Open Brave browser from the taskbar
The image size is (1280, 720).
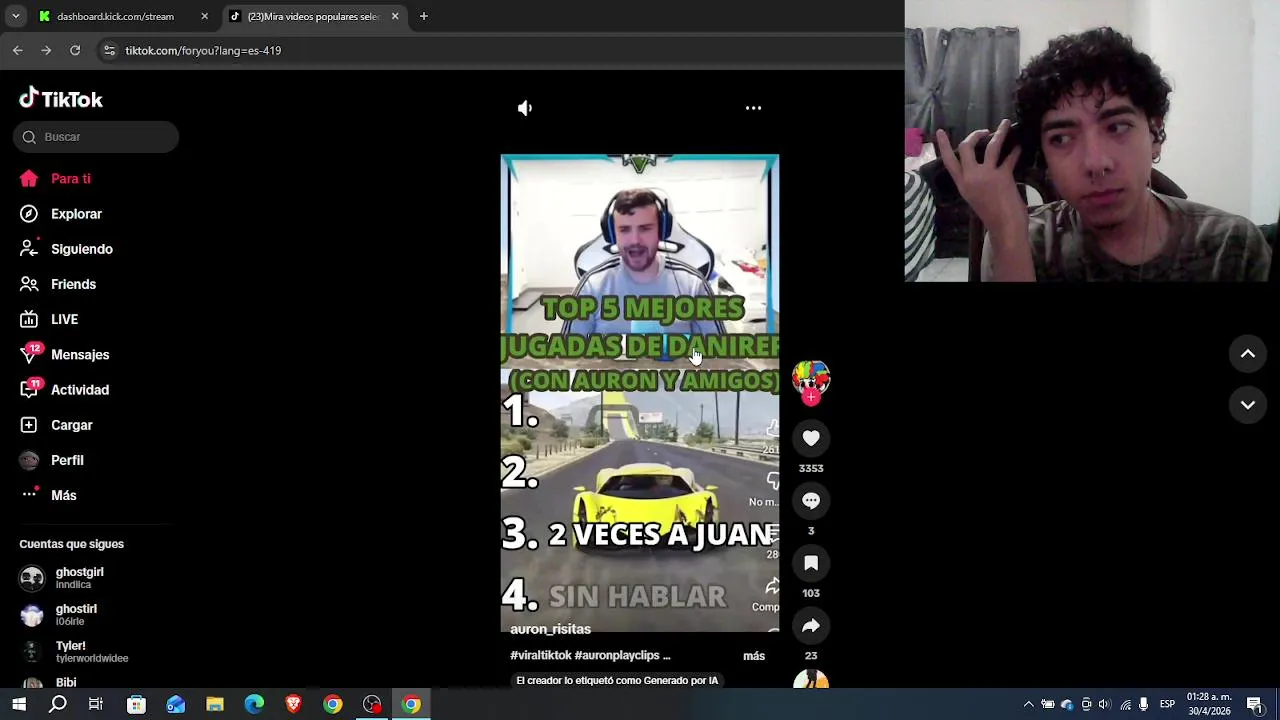[293, 704]
